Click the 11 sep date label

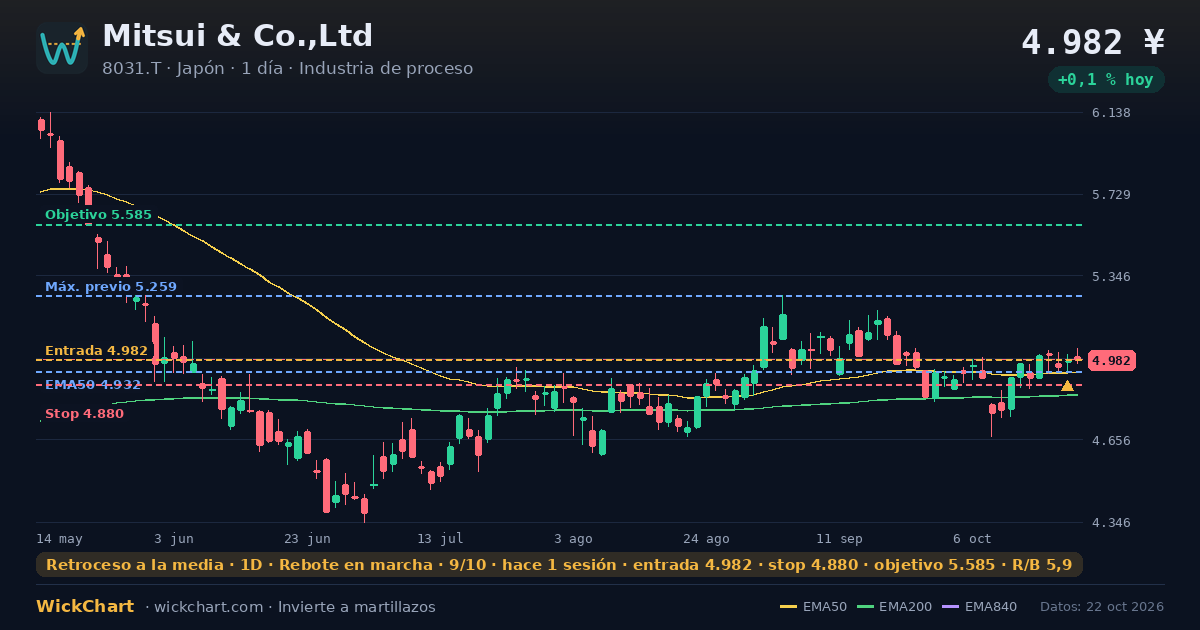coord(839,539)
